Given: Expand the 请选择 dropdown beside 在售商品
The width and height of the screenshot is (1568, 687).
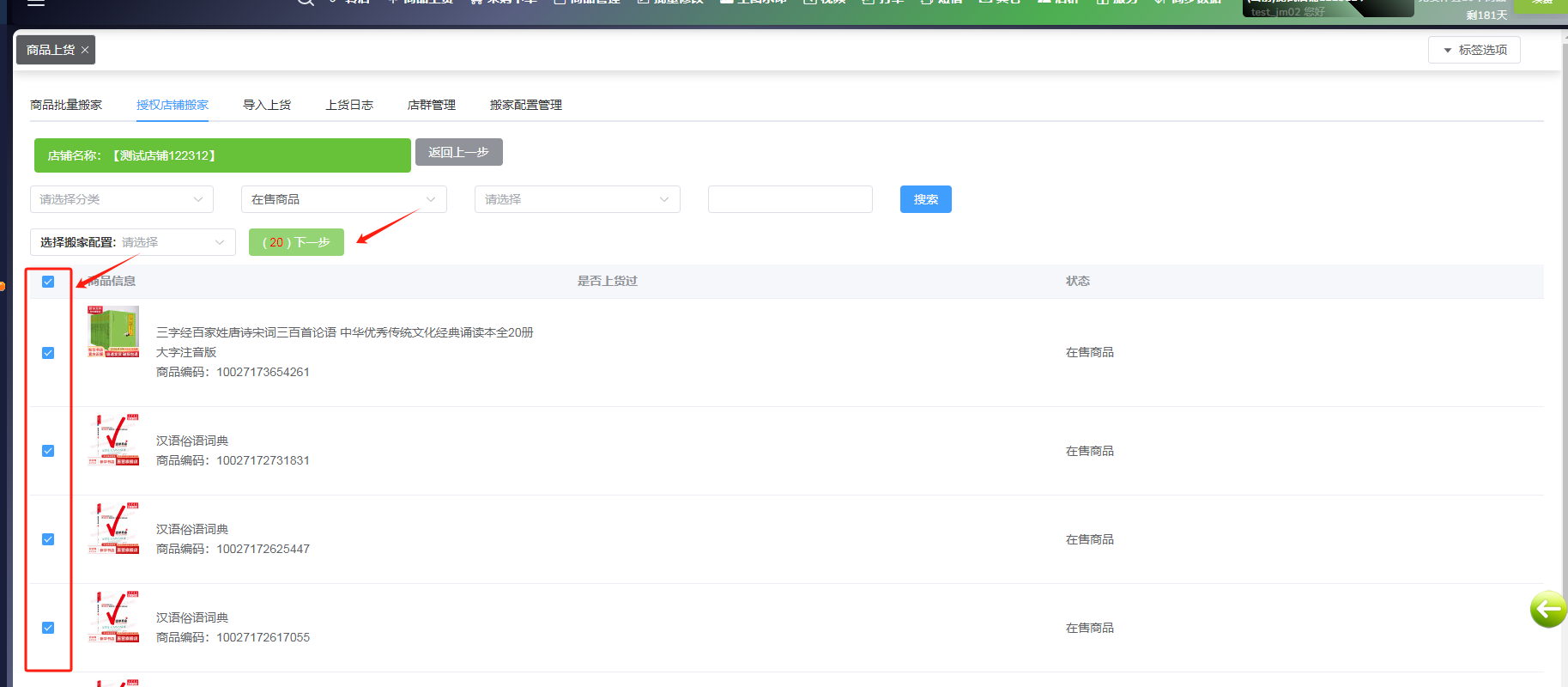Looking at the screenshot, I should pyautogui.click(x=577, y=199).
